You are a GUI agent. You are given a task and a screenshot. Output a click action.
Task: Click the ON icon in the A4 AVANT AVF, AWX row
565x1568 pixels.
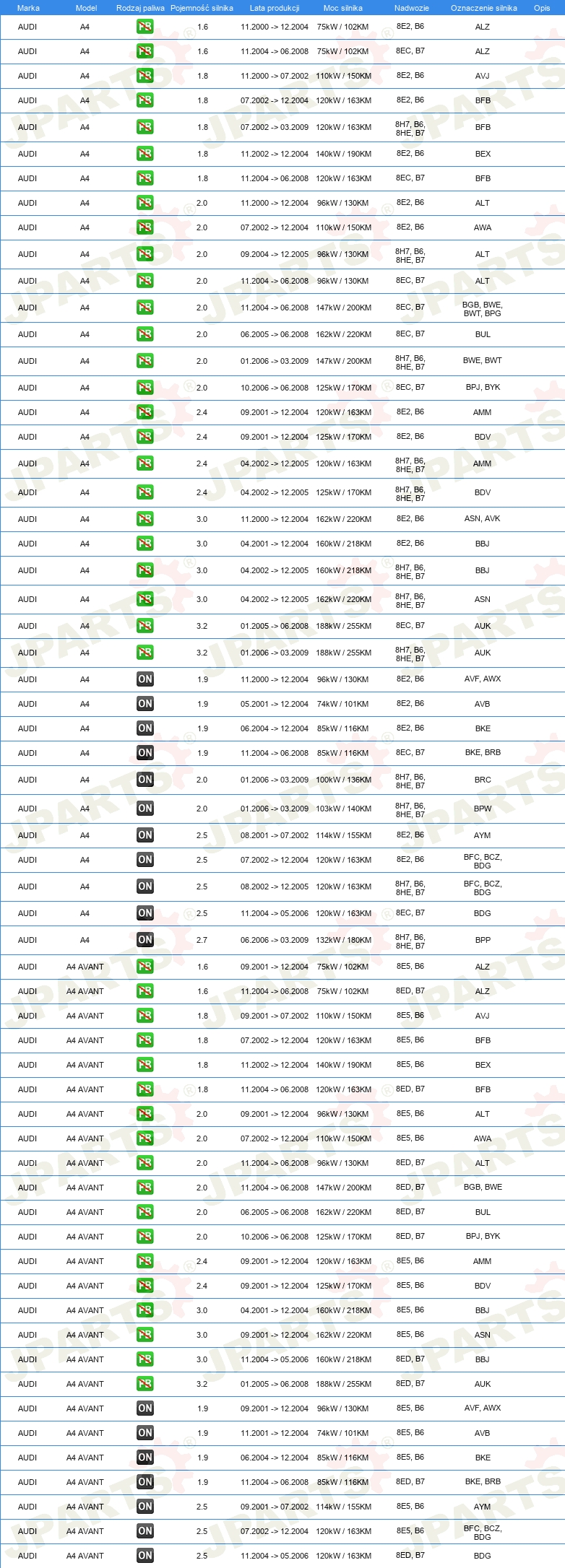click(x=145, y=1408)
